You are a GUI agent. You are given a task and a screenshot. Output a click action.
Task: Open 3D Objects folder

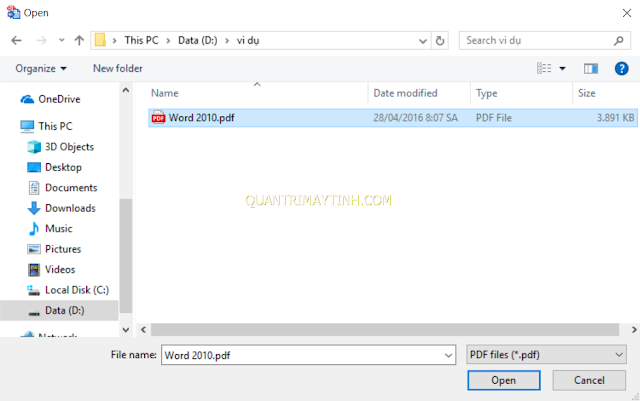69,147
